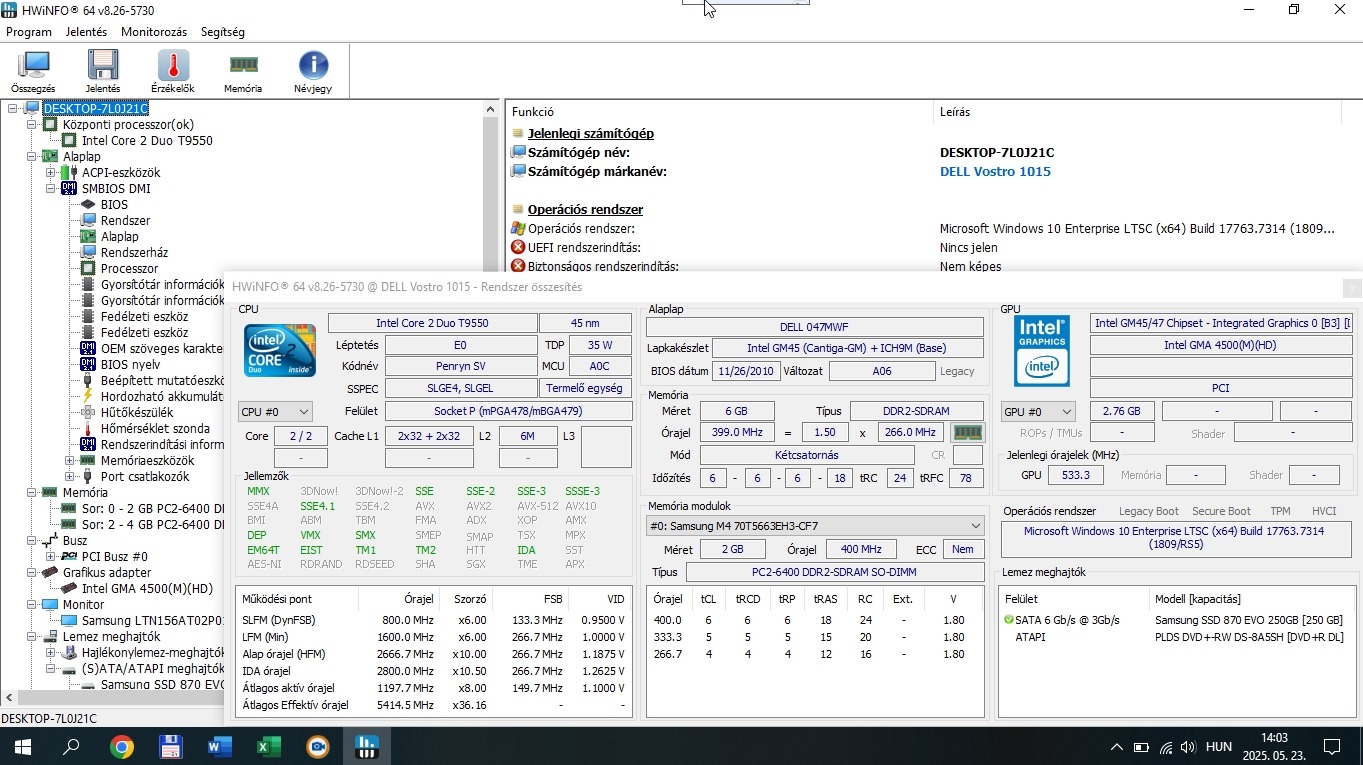Click the Hőmérséklet szonda thermometer icon
The height and width of the screenshot is (765, 1363).
88,429
